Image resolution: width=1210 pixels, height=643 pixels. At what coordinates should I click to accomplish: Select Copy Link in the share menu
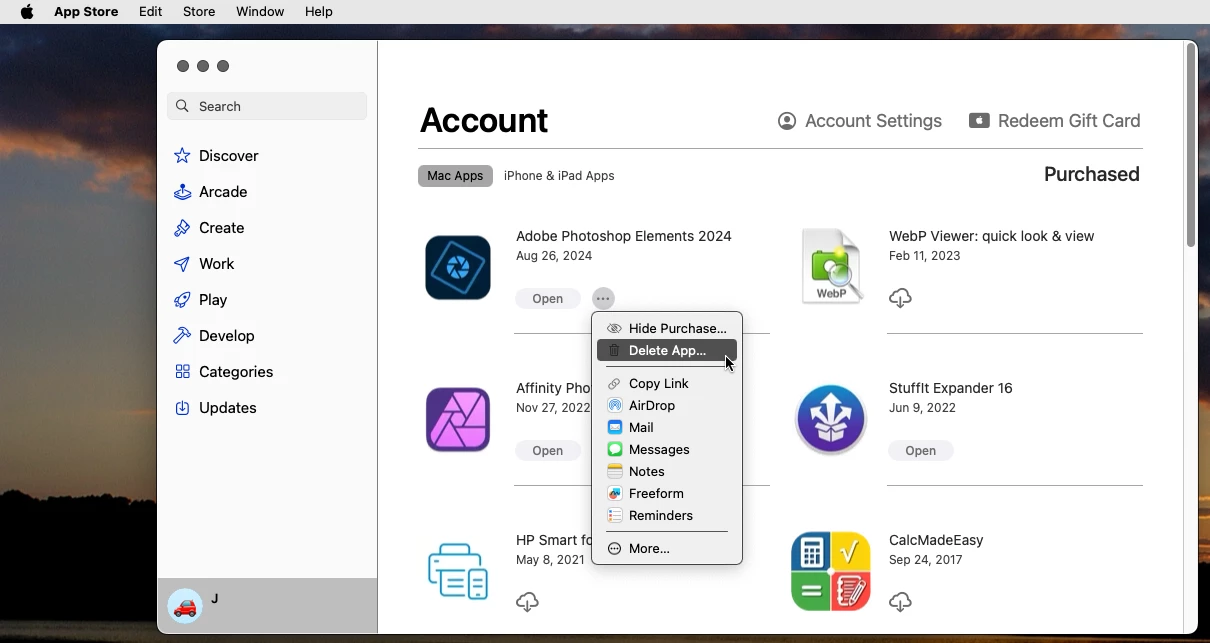[x=667, y=383]
